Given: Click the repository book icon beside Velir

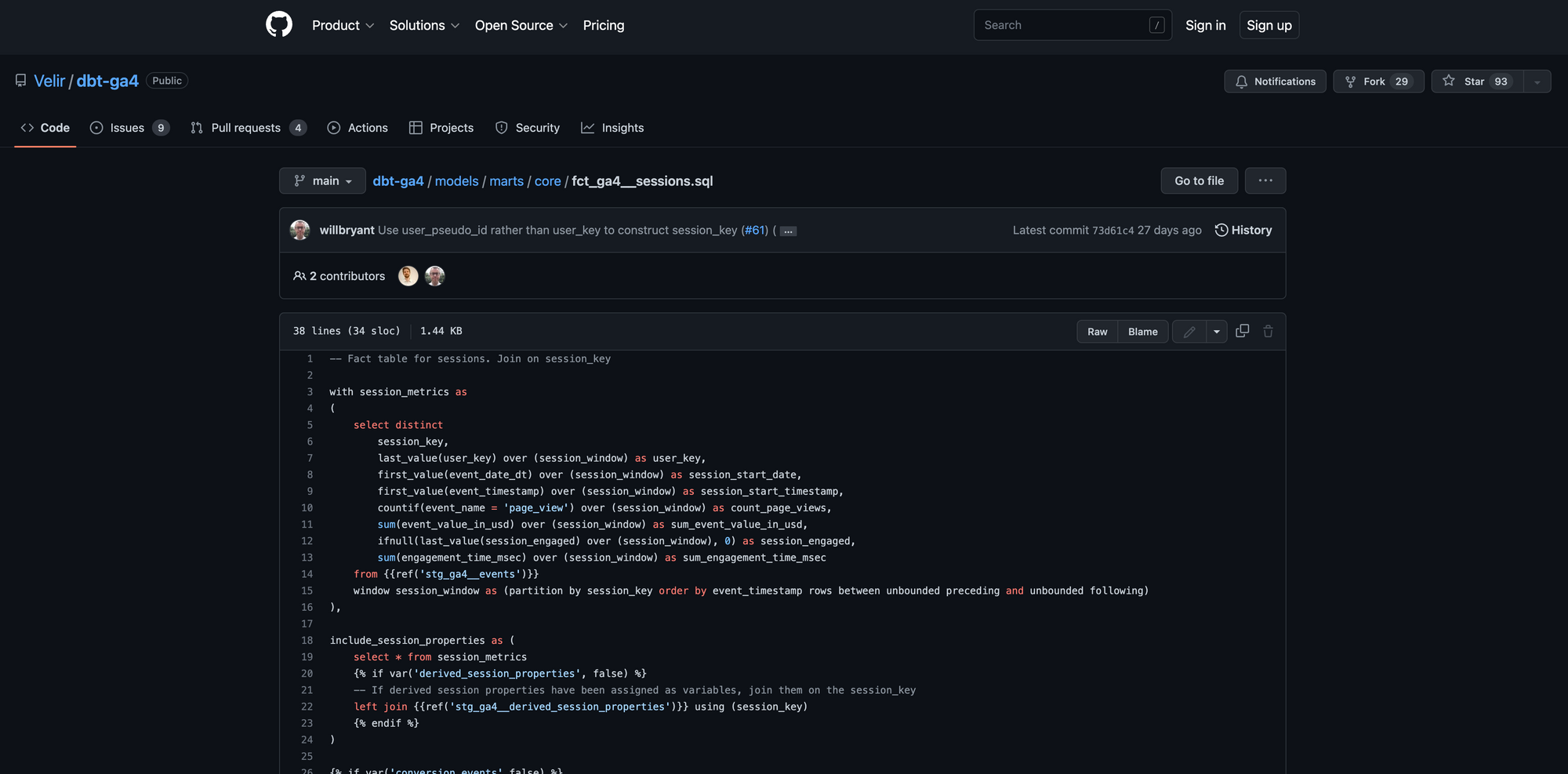Looking at the screenshot, I should coord(21,81).
